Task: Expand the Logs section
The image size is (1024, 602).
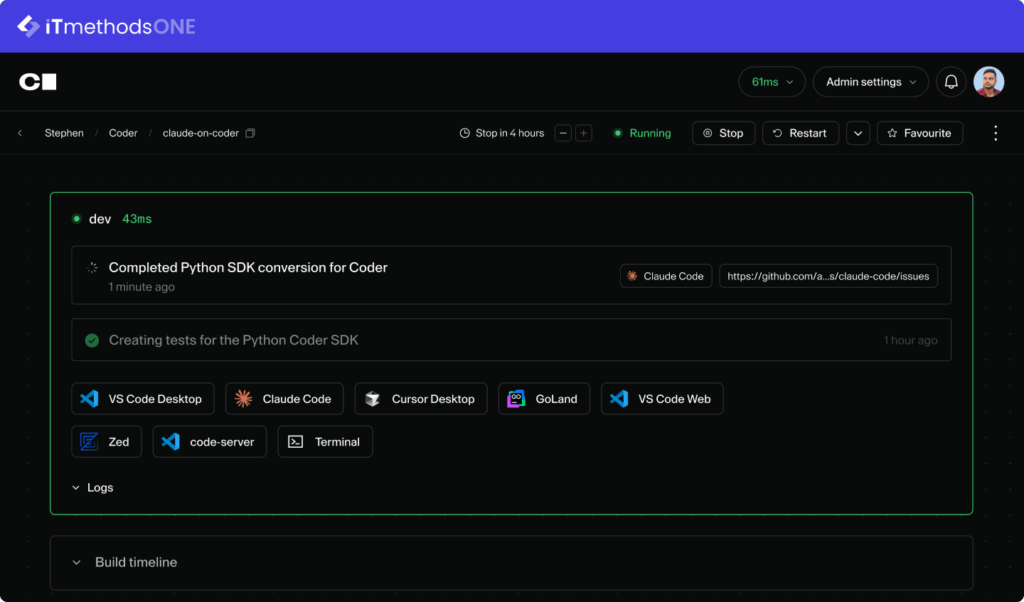Action: tap(93, 488)
